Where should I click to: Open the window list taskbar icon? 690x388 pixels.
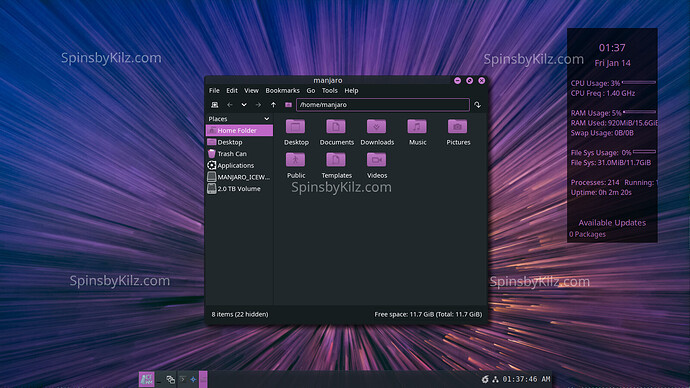[171, 379]
